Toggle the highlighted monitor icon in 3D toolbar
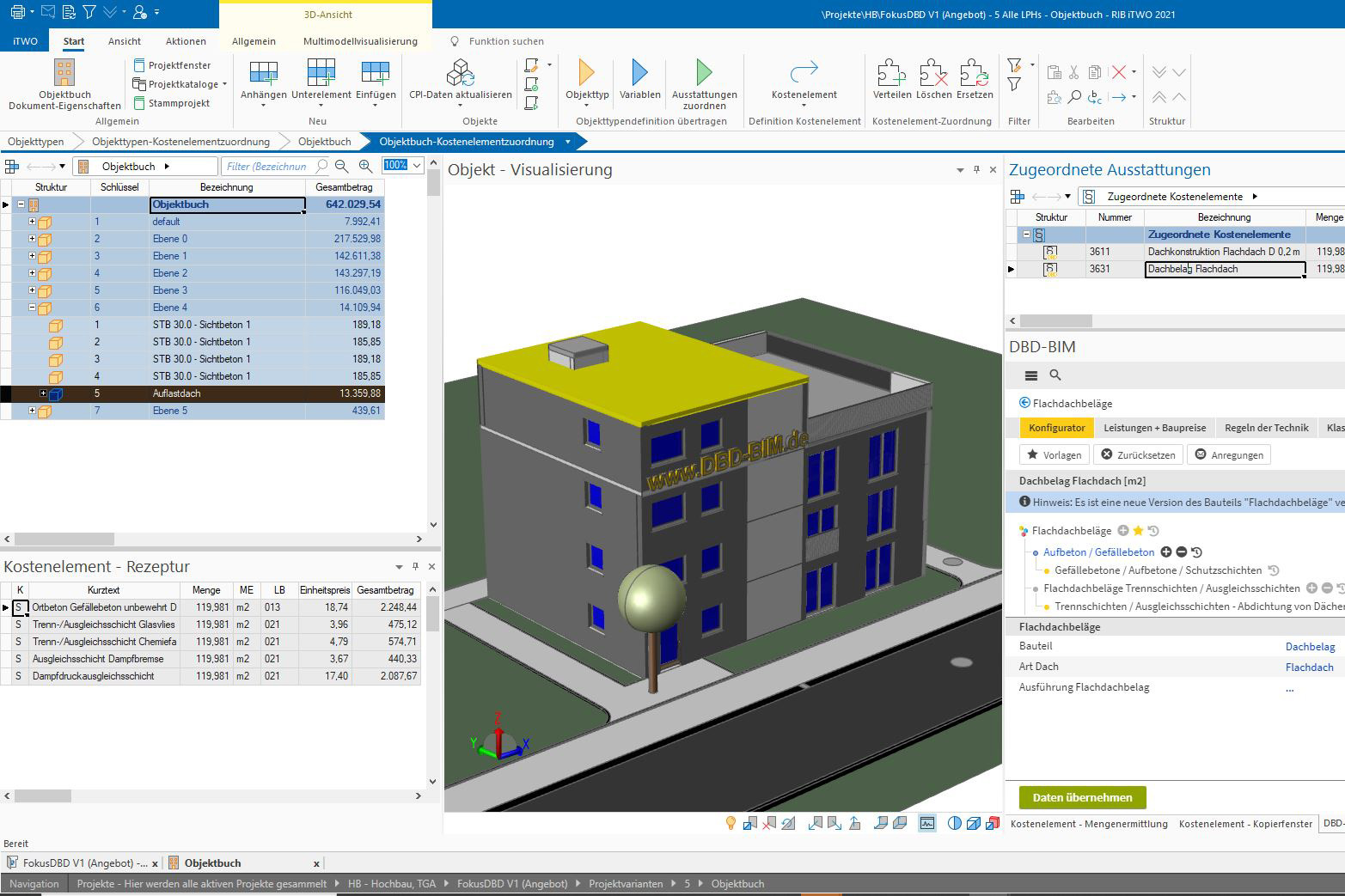Image resolution: width=1345 pixels, height=896 pixels. (926, 823)
